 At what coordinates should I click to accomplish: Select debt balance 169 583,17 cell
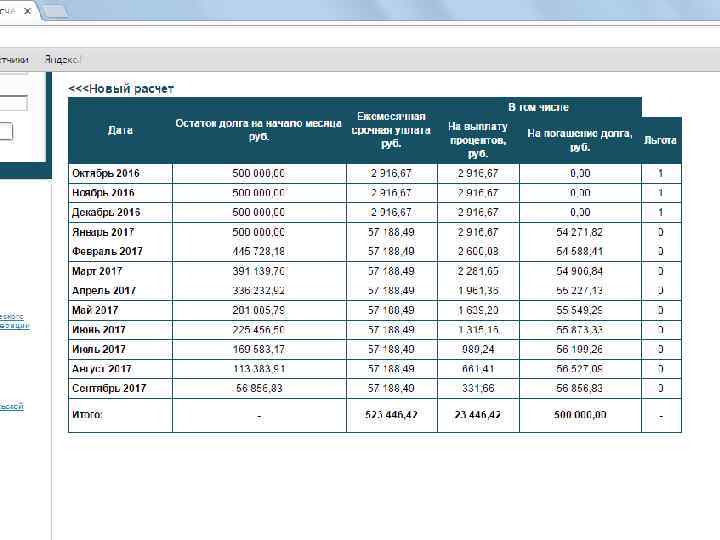tap(259, 349)
